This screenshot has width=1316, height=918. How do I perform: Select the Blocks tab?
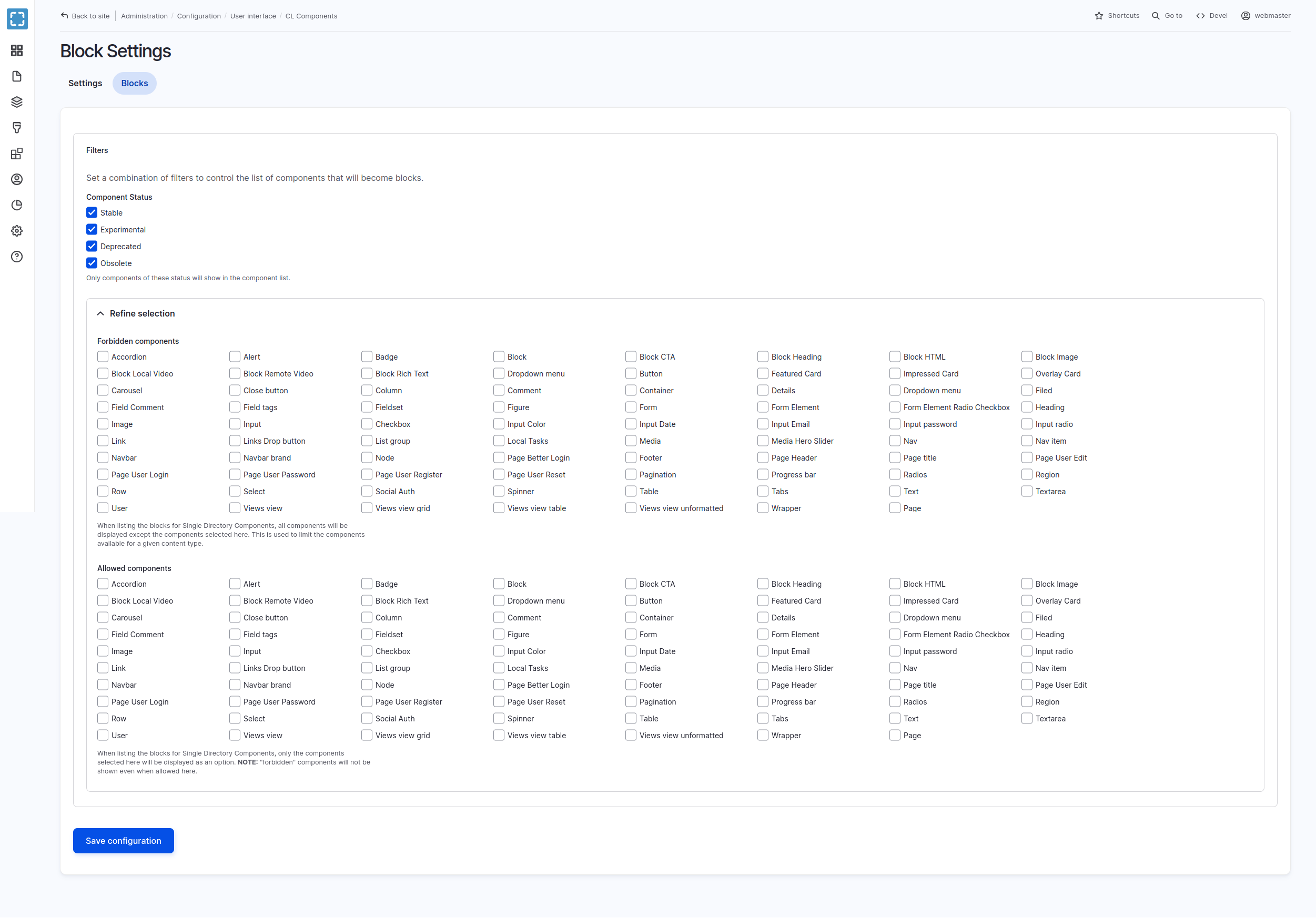pos(134,83)
